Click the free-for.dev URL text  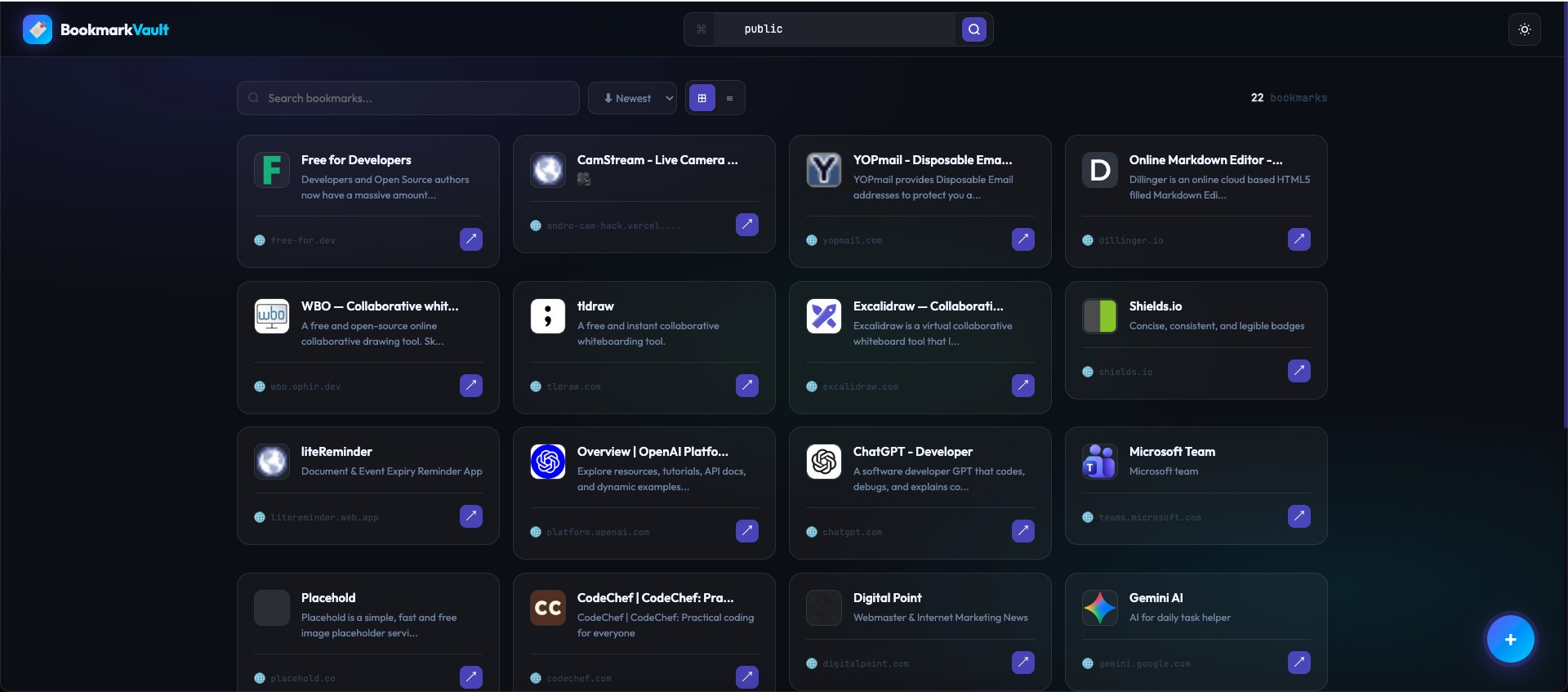303,240
